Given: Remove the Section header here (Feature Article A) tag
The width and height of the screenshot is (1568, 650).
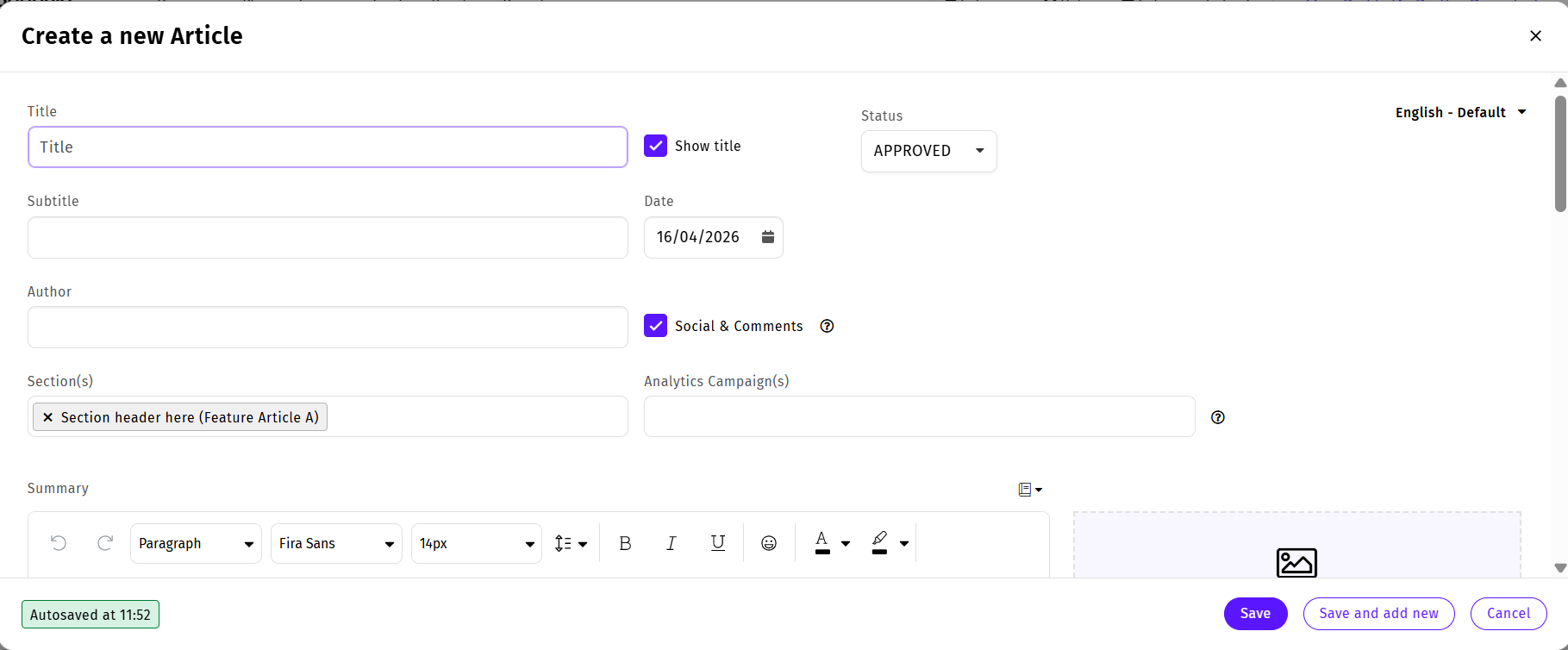Looking at the screenshot, I should (x=48, y=417).
